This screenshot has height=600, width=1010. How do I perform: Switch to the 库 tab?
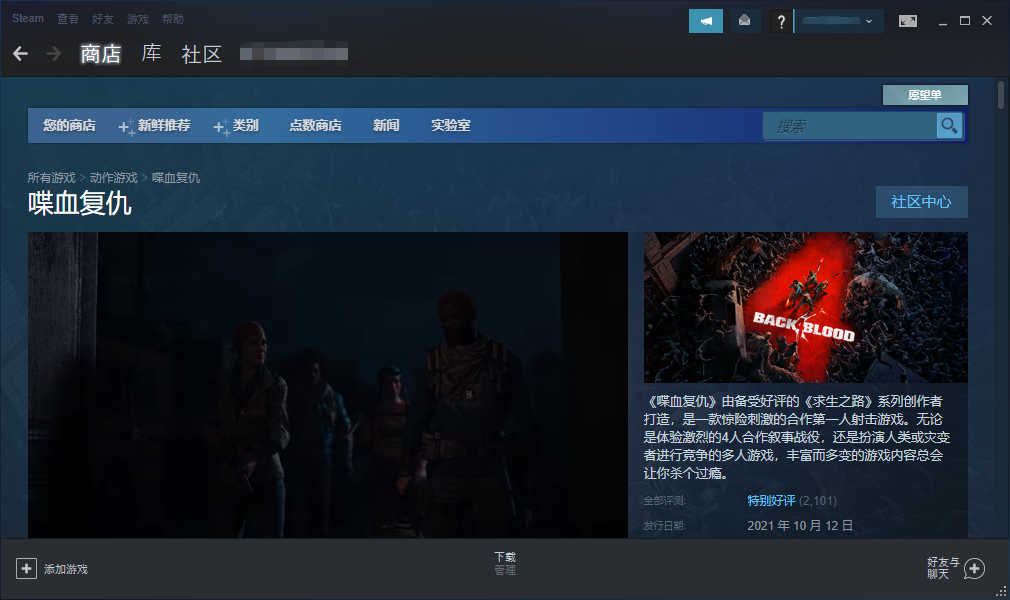tap(151, 53)
